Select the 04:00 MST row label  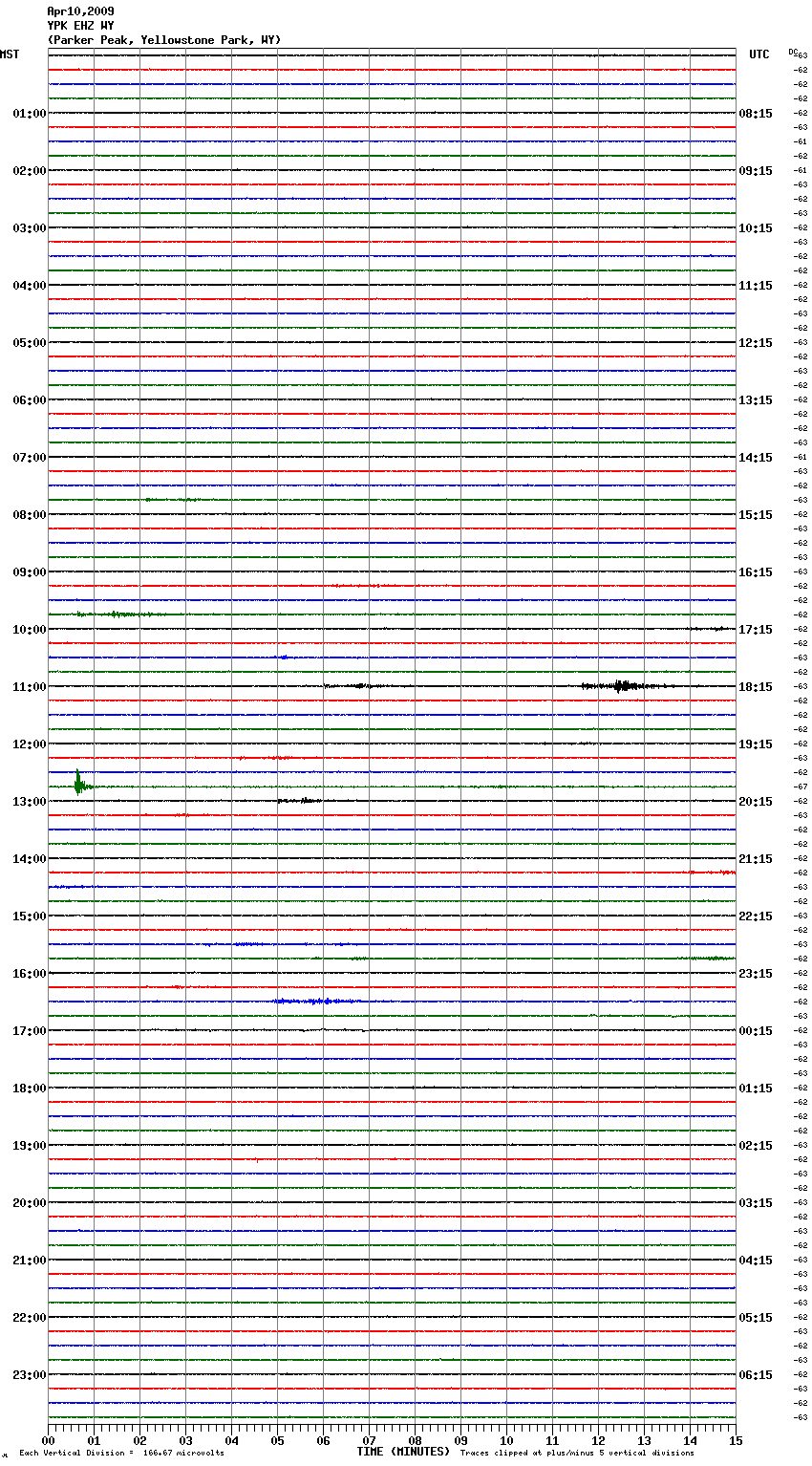[30, 286]
